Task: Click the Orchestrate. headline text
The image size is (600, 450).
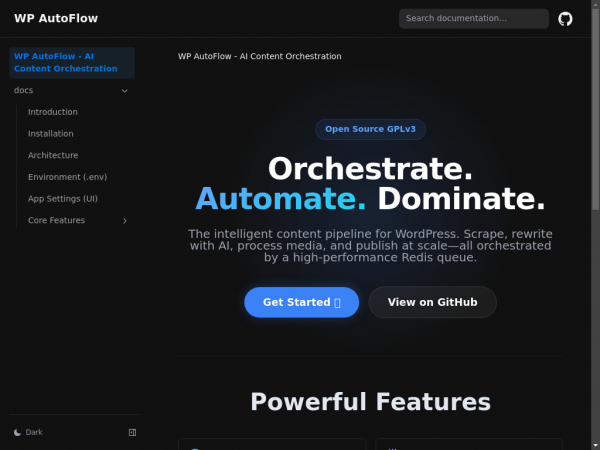Action: point(370,169)
